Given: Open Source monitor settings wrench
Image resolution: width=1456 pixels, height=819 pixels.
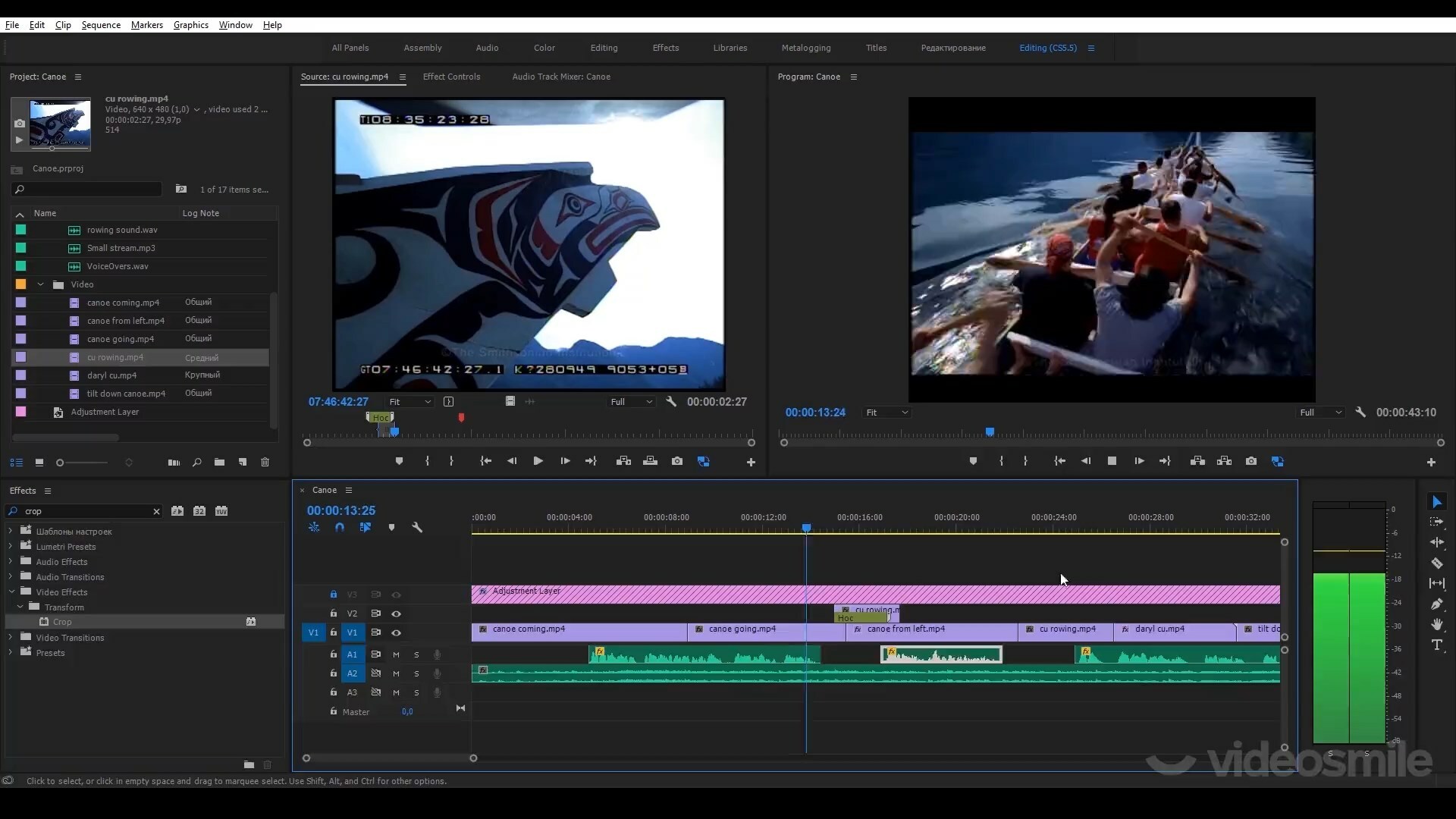Looking at the screenshot, I should (x=671, y=402).
